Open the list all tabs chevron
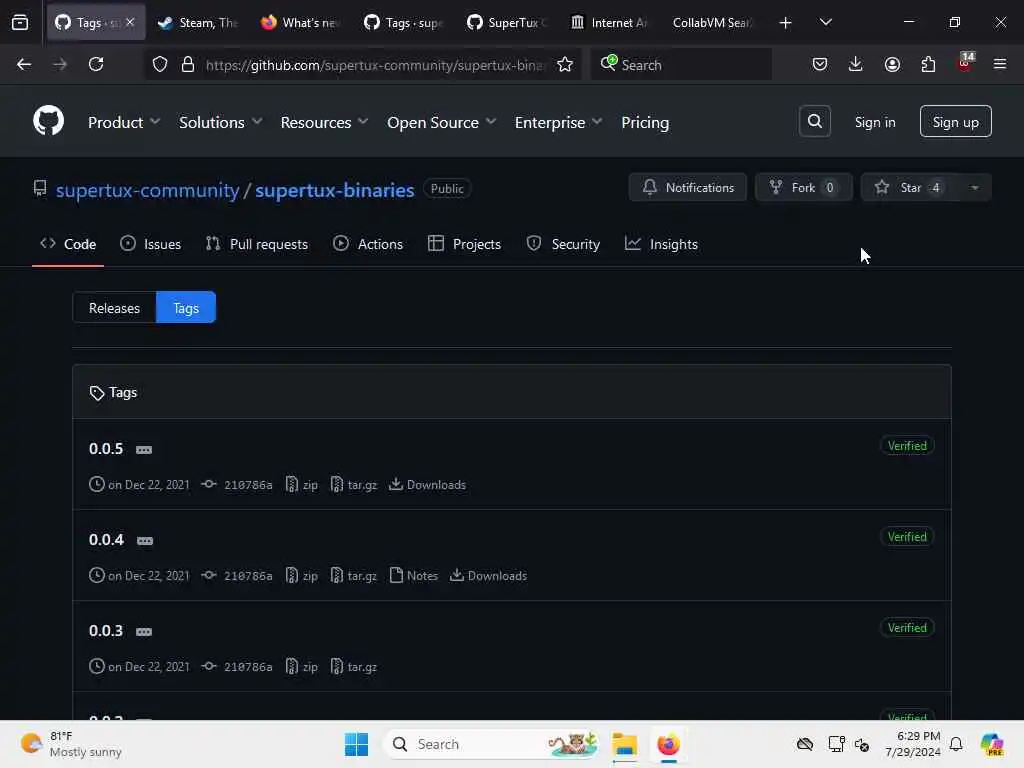Screen dimensions: 1024x768 (x=825, y=23)
